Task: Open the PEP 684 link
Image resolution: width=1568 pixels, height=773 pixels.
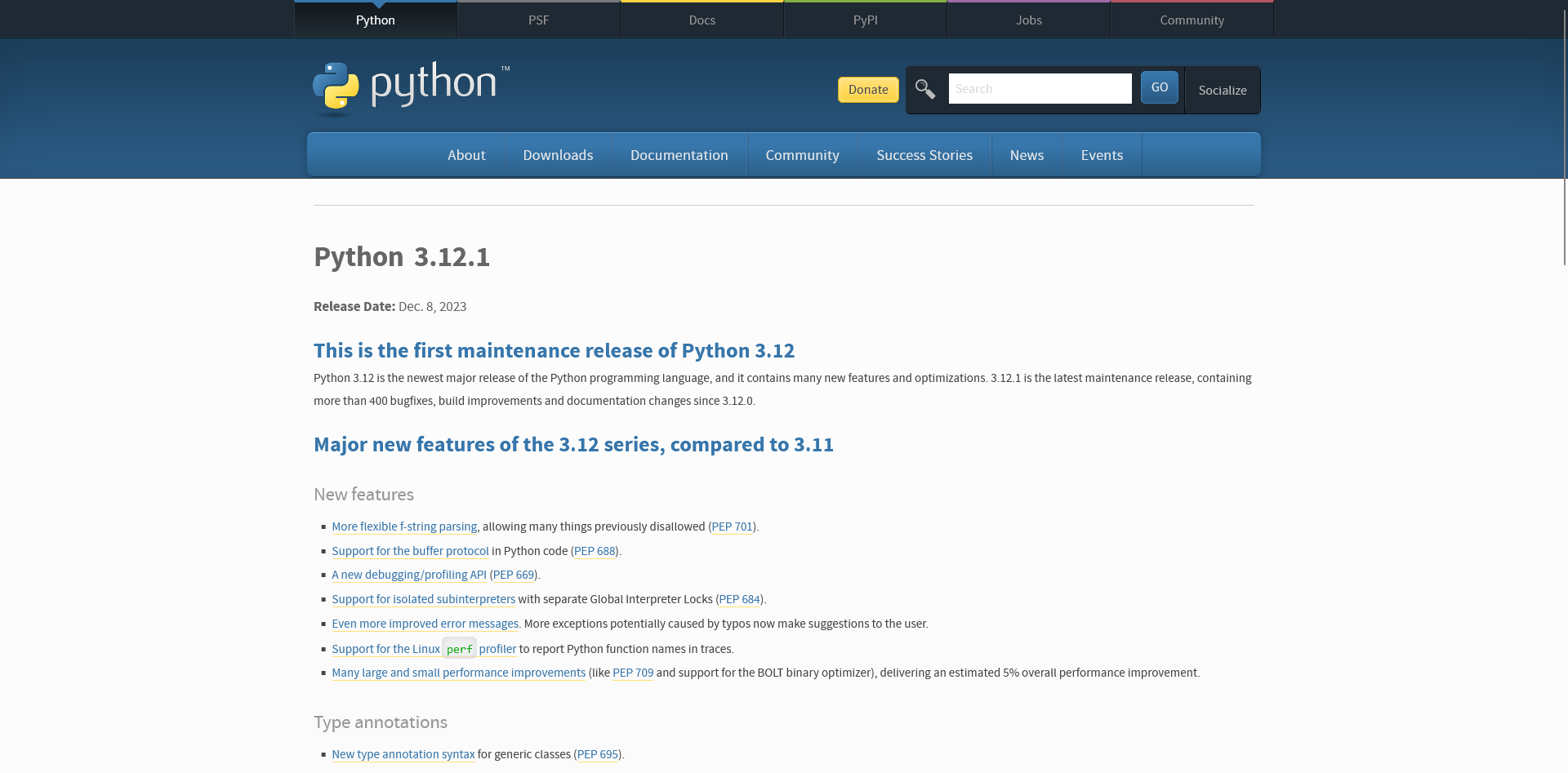Action: pos(740,600)
